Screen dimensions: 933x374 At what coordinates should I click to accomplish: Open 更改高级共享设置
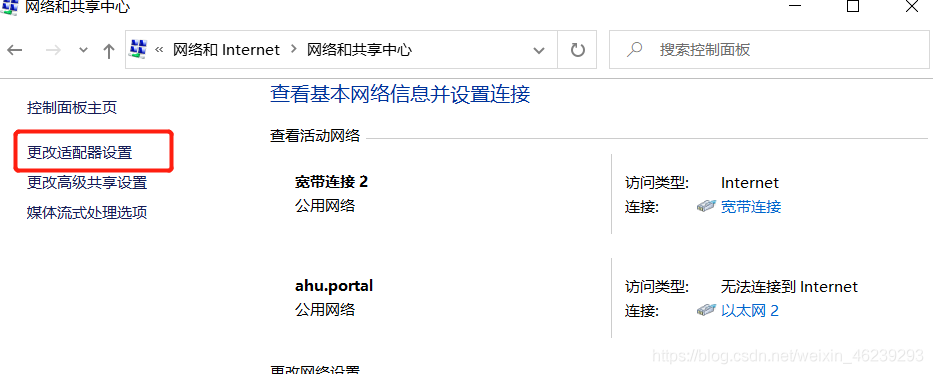(x=87, y=183)
